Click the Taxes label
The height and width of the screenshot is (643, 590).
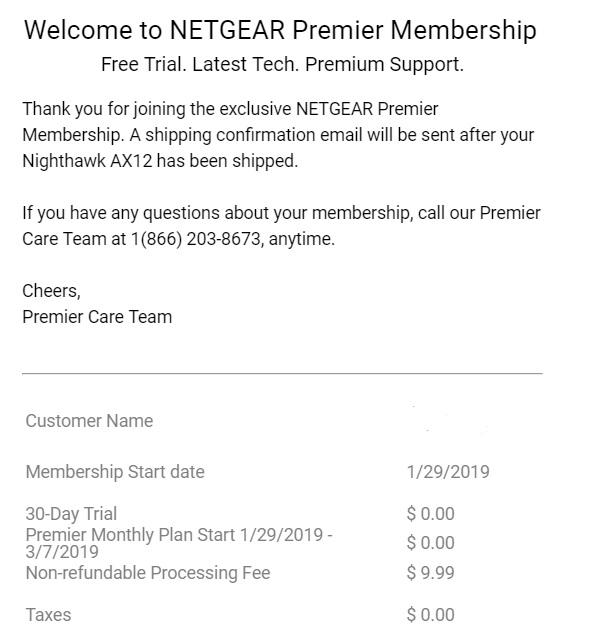click(x=48, y=615)
